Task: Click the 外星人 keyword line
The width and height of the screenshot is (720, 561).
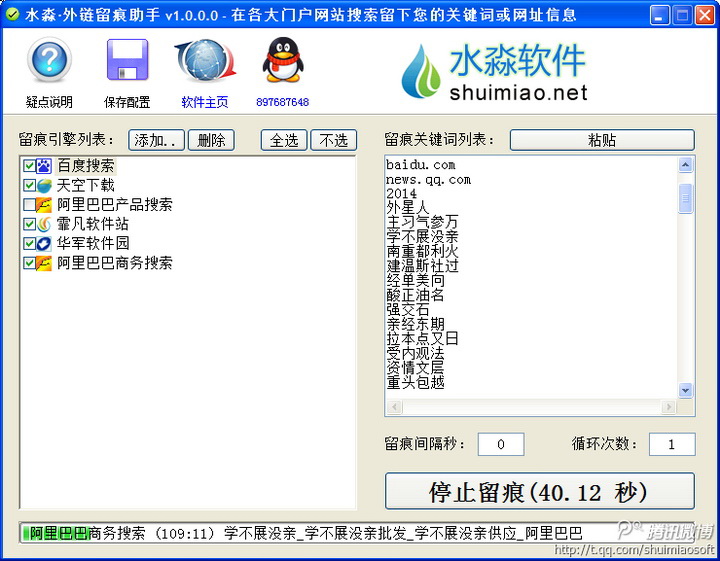Action: click(x=408, y=208)
